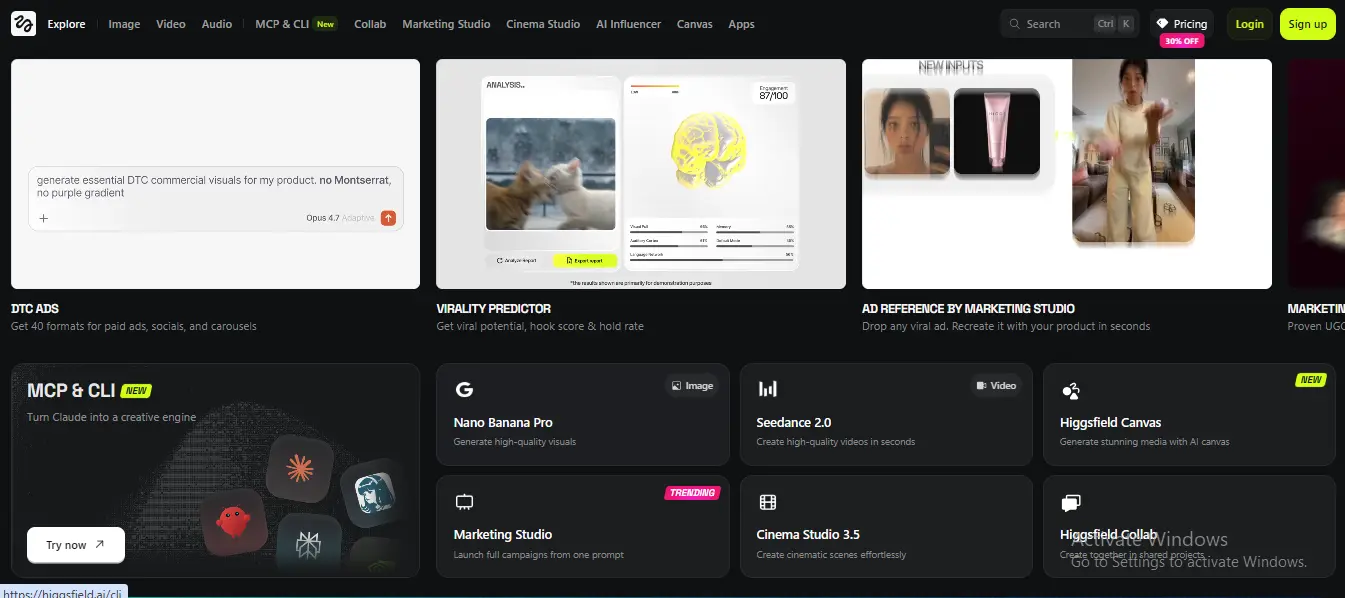This screenshot has height=598, width=1345.
Task: Click the Pricing button
Action: pyautogui.click(x=1181, y=24)
